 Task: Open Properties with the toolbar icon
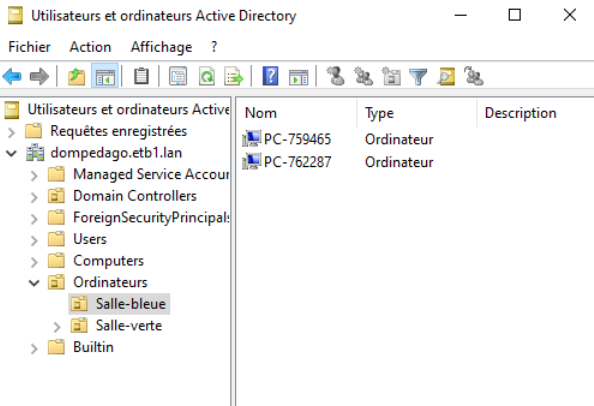point(178,76)
